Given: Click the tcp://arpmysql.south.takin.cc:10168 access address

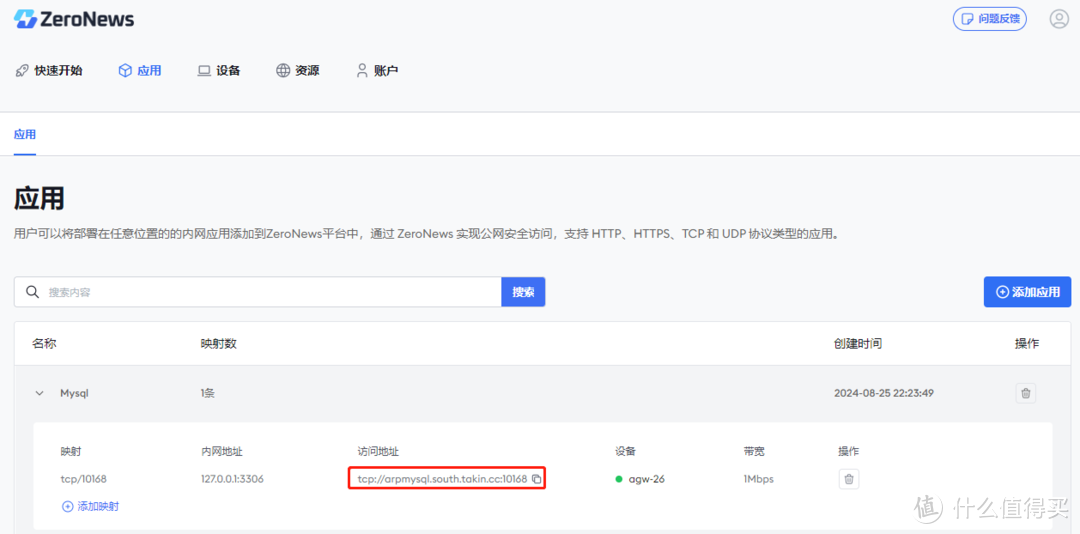Looking at the screenshot, I should click(x=442, y=479).
